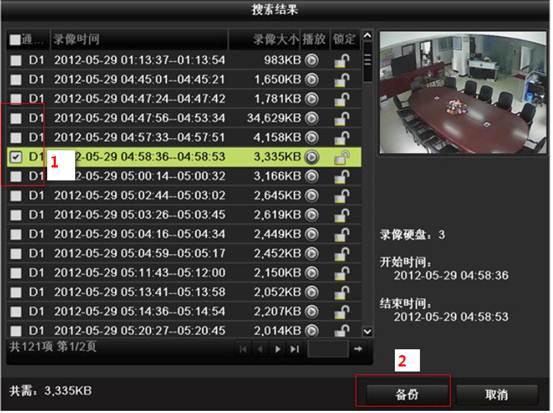Check the 04:57:33 recording checkbox
The width and height of the screenshot is (553, 413).
click(16, 138)
